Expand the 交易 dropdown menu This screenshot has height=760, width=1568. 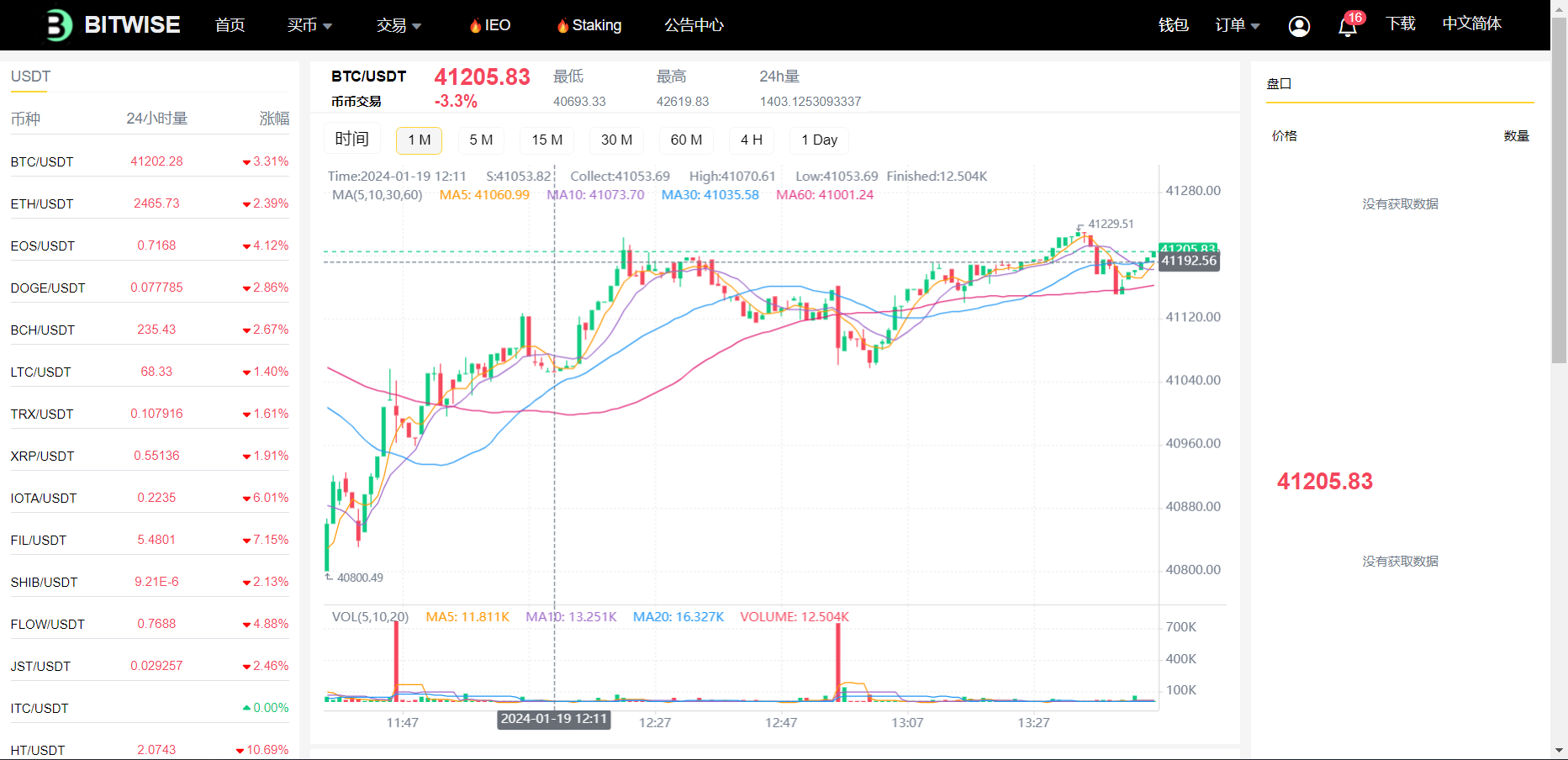[399, 25]
